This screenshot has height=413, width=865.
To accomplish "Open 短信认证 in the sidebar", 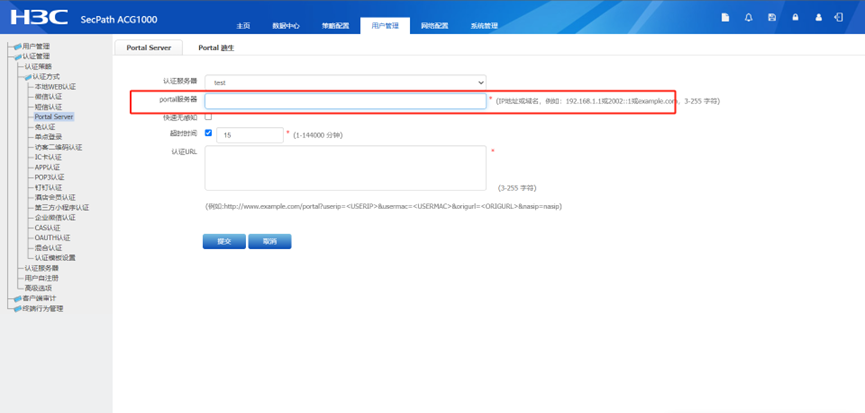I will tap(48, 107).
